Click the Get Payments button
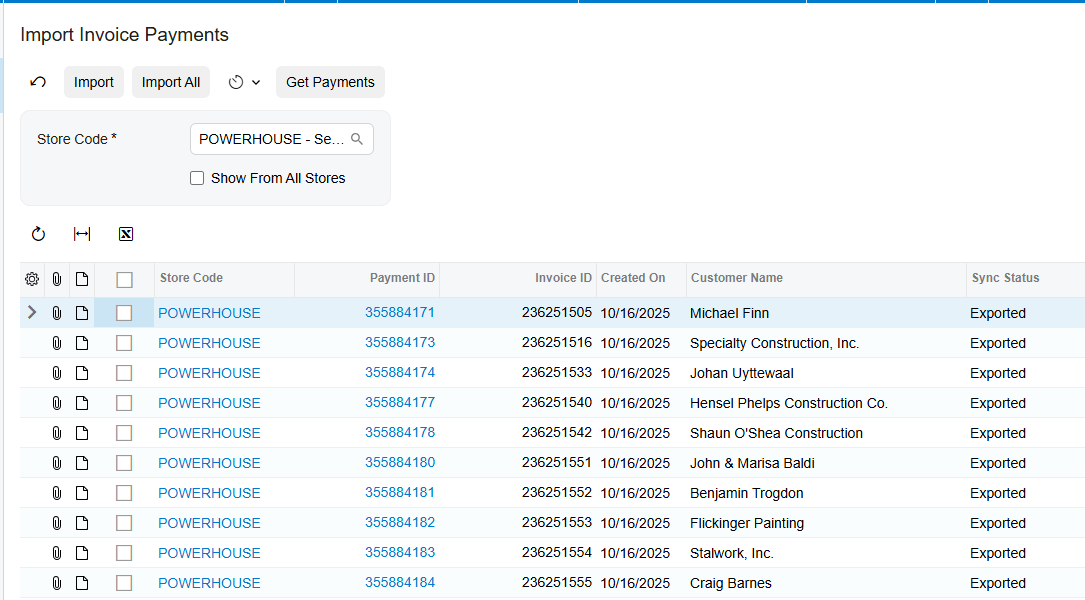 [x=330, y=82]
